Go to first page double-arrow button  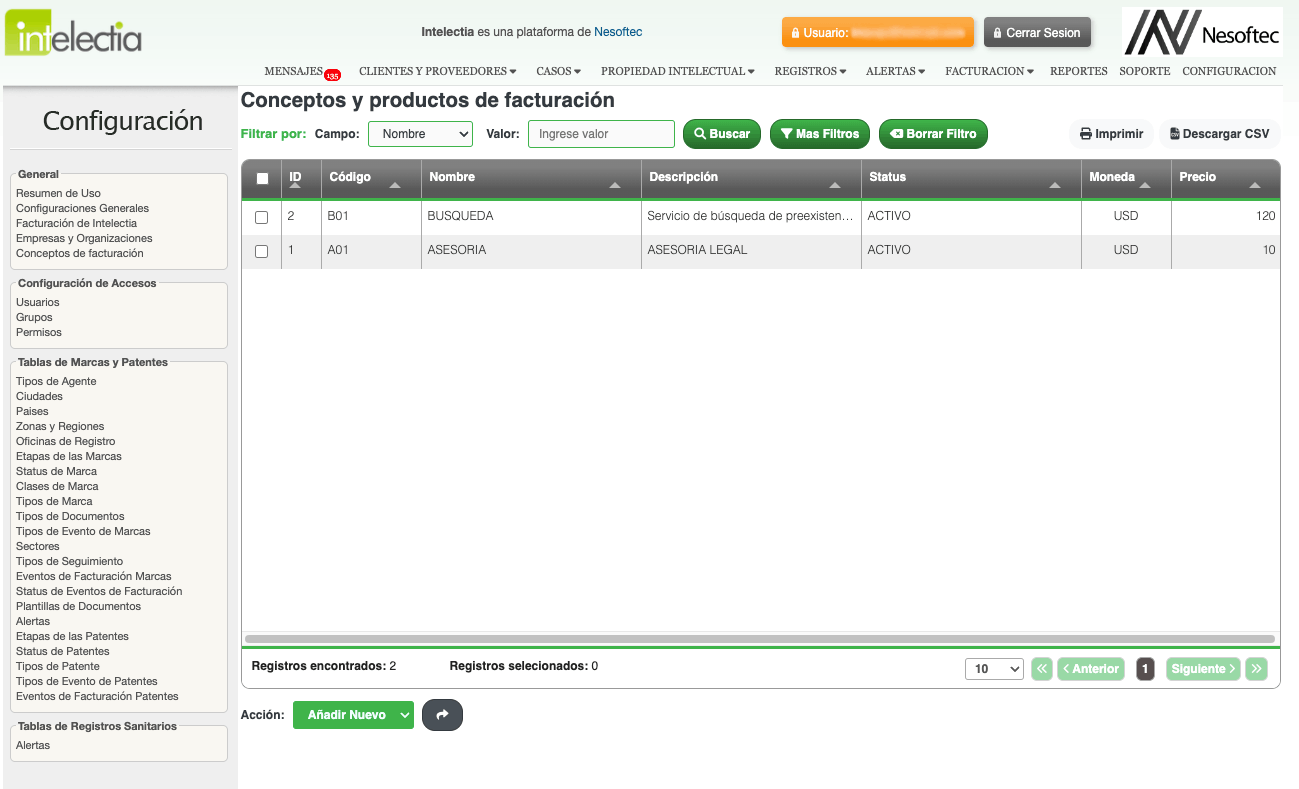[1042, 669]
